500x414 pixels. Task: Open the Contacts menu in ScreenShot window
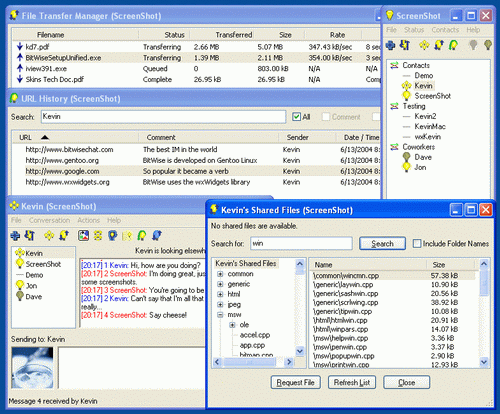(x=445, y=30)
